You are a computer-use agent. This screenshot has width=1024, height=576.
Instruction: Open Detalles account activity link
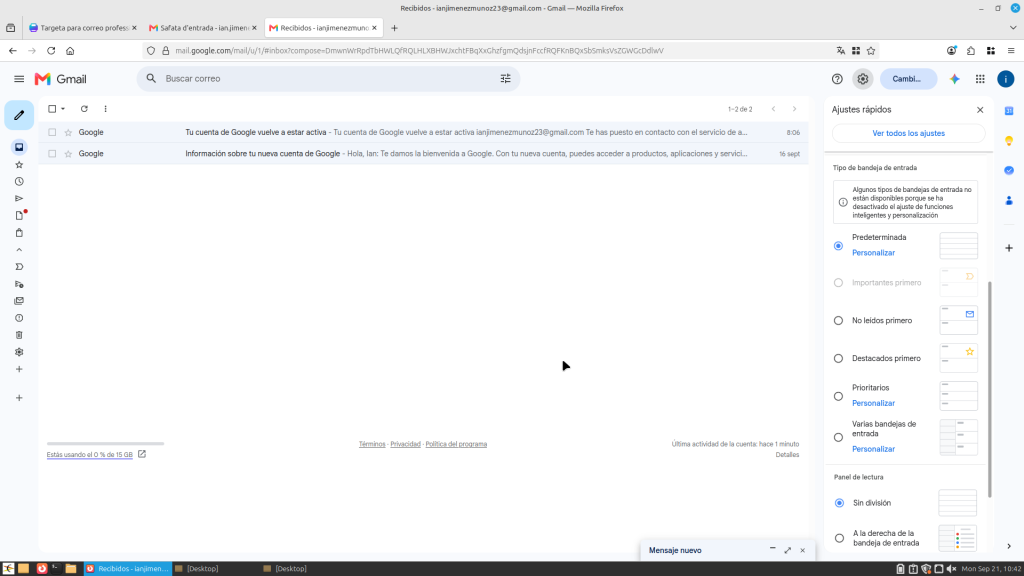tap(787, 455)
